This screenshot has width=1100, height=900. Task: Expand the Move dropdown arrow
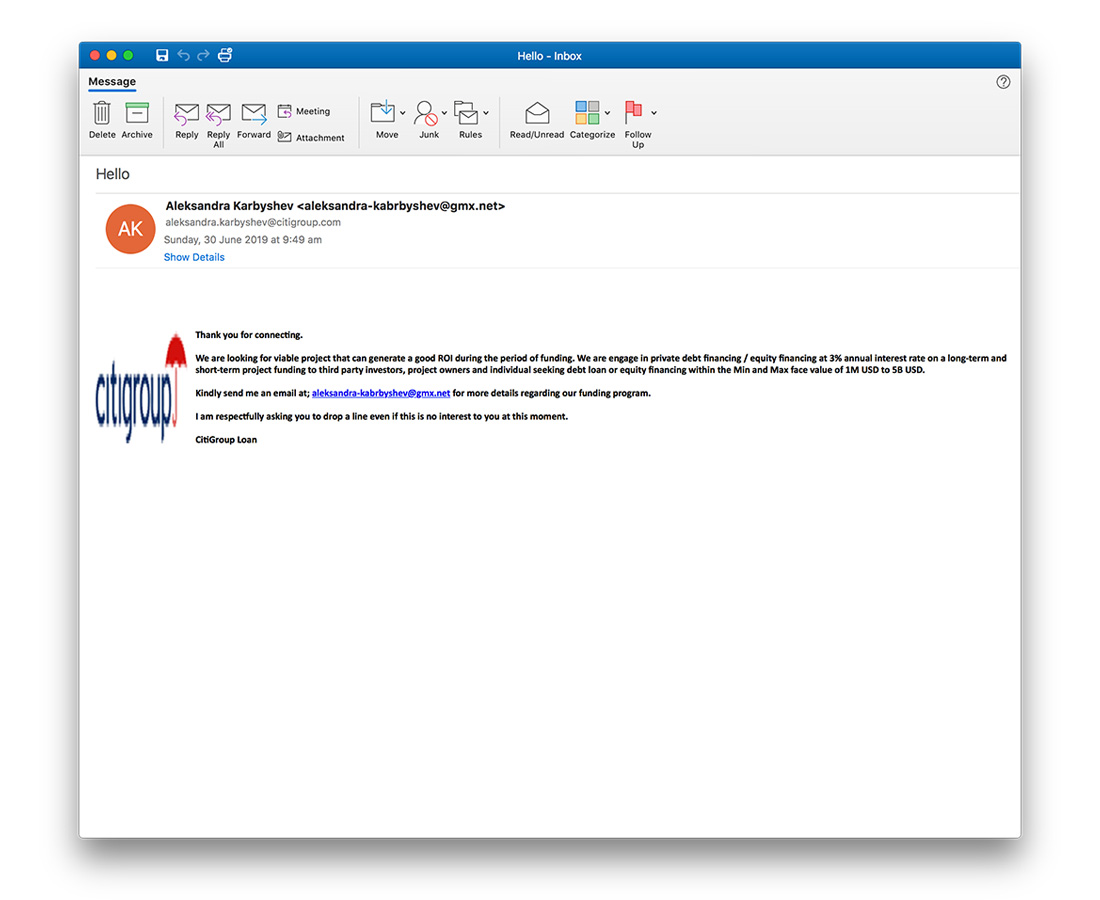click(403, 113)
